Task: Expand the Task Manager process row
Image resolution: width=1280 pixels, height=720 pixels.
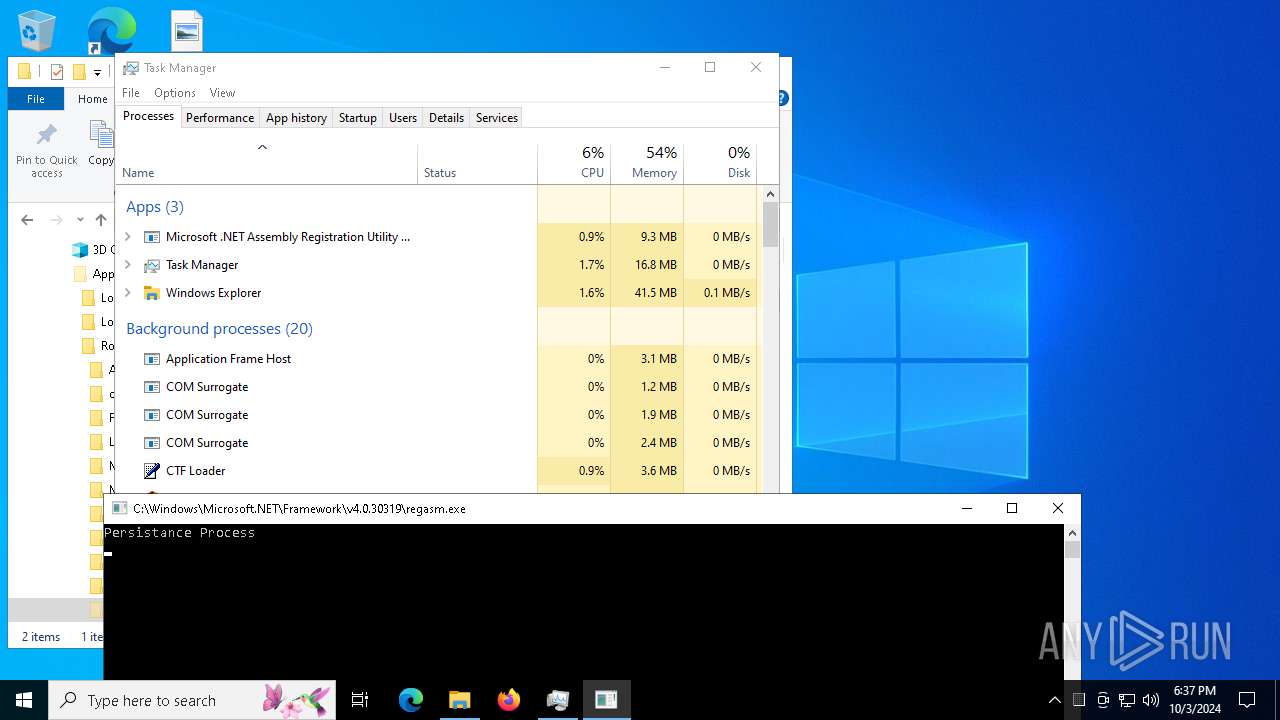Action: pos(128,265)
